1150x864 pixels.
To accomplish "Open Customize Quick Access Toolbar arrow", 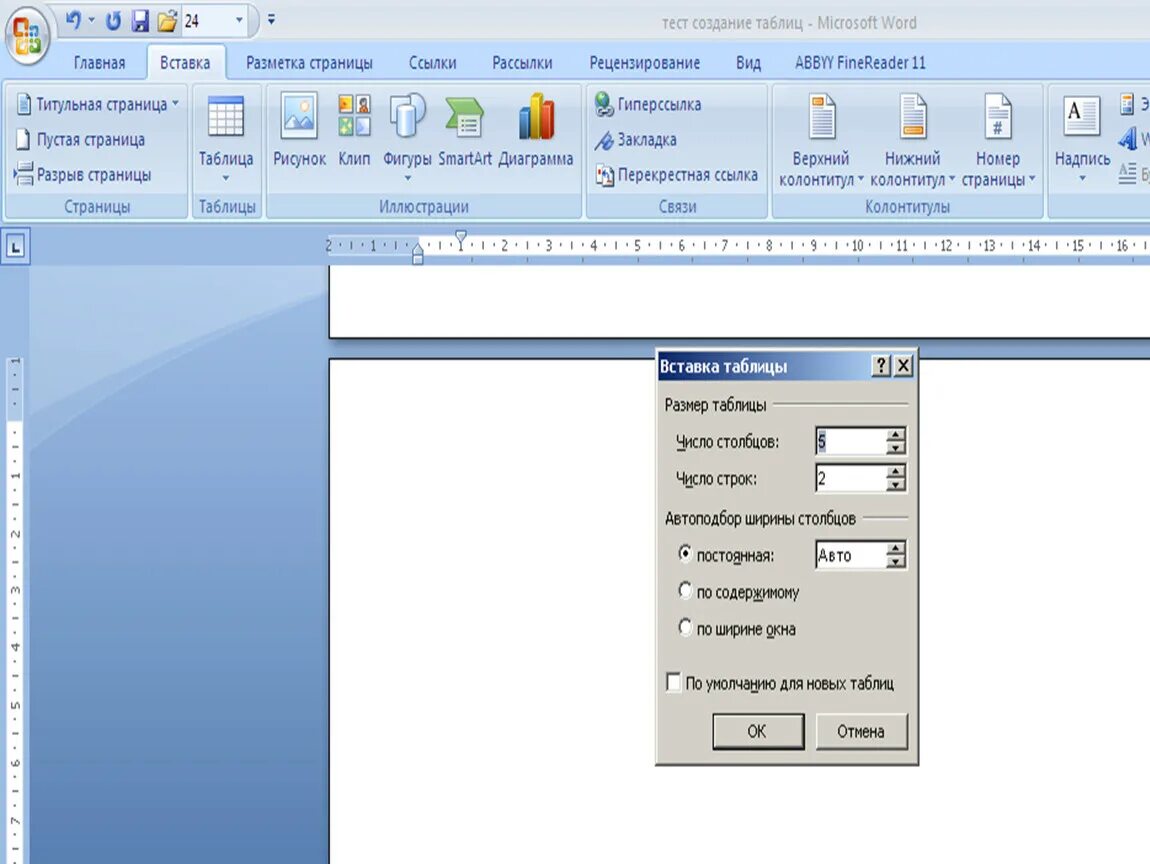I will [271, 20].
